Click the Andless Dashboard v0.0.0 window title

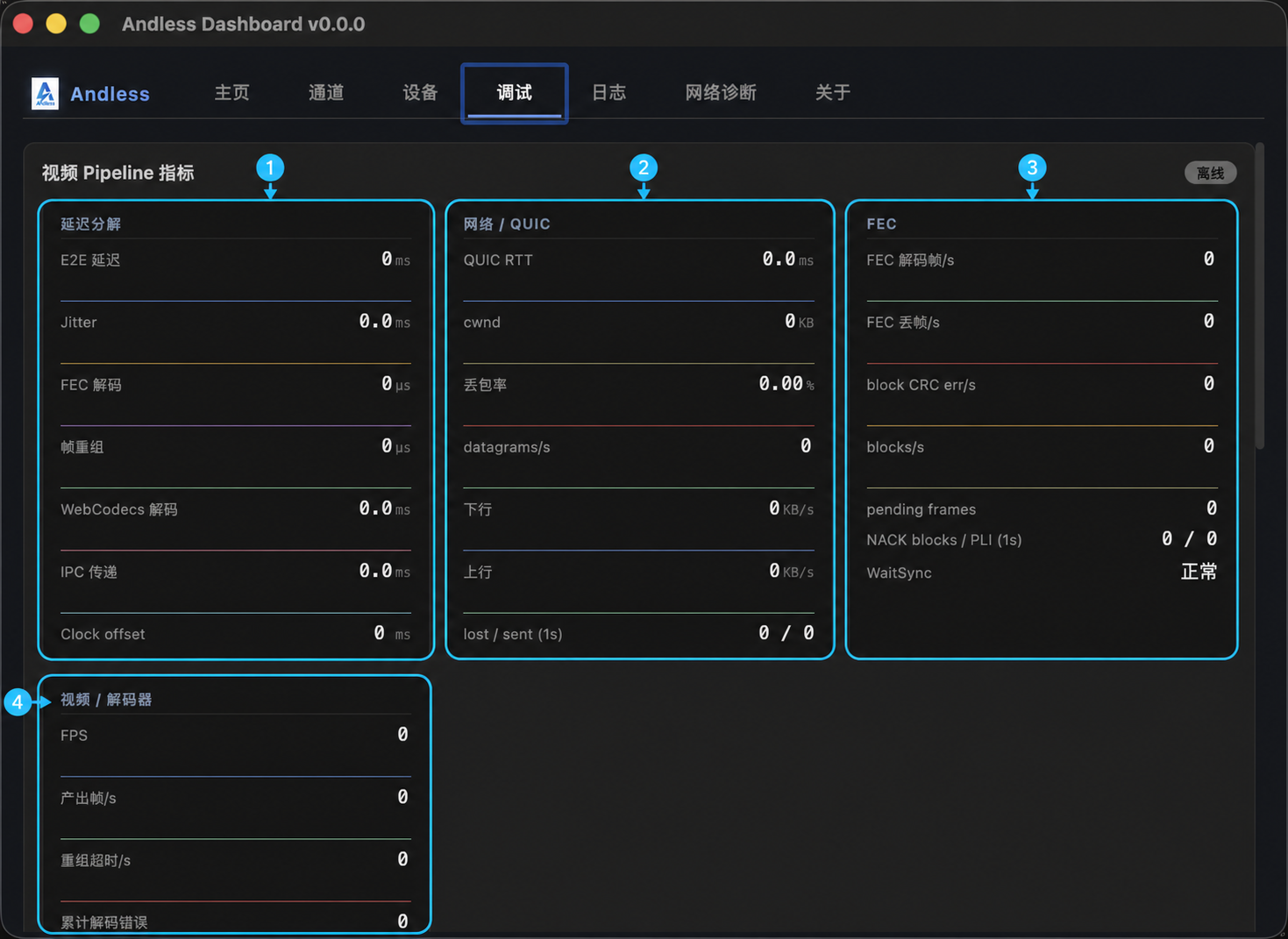(244, 24)
